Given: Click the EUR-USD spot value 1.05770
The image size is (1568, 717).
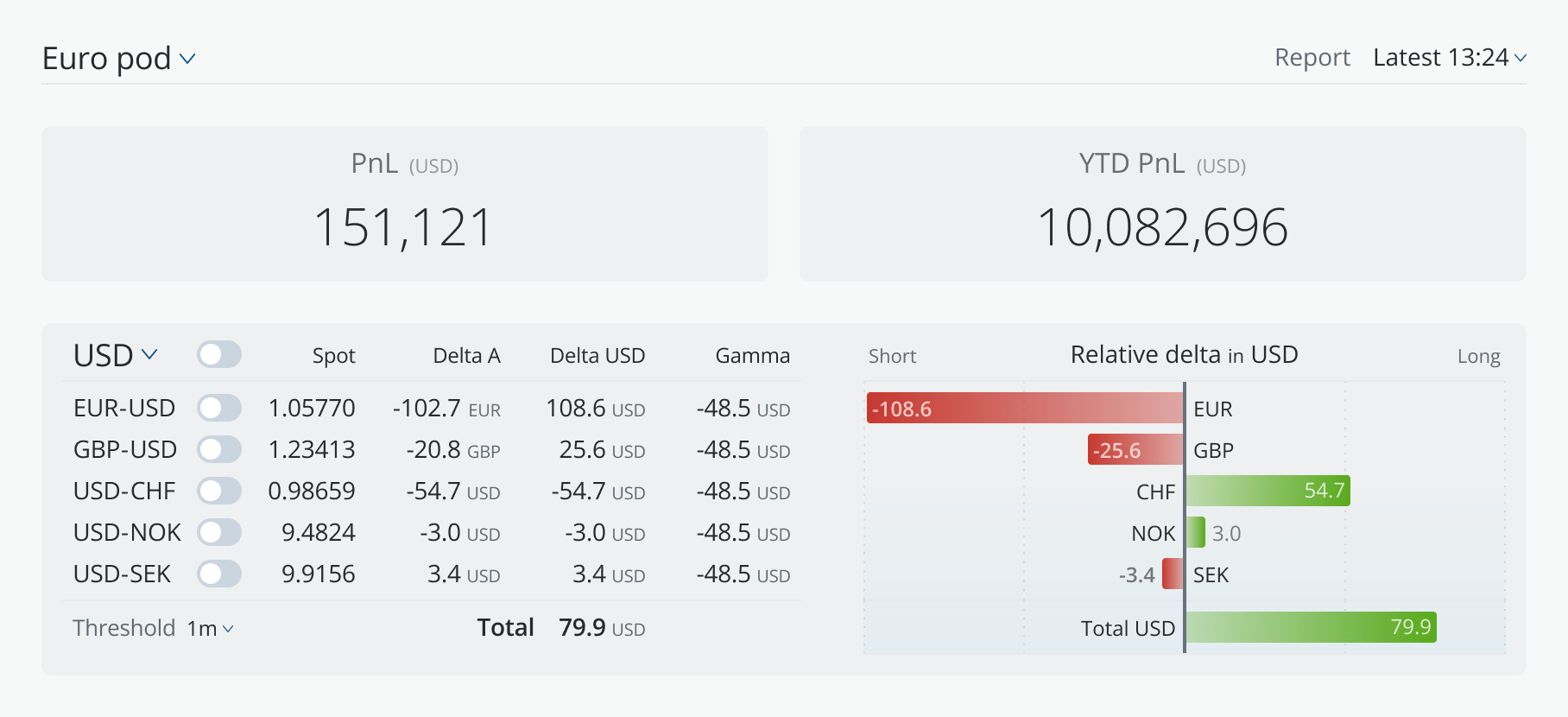Looking at the screenshot, I should click(x=312, y=408).
